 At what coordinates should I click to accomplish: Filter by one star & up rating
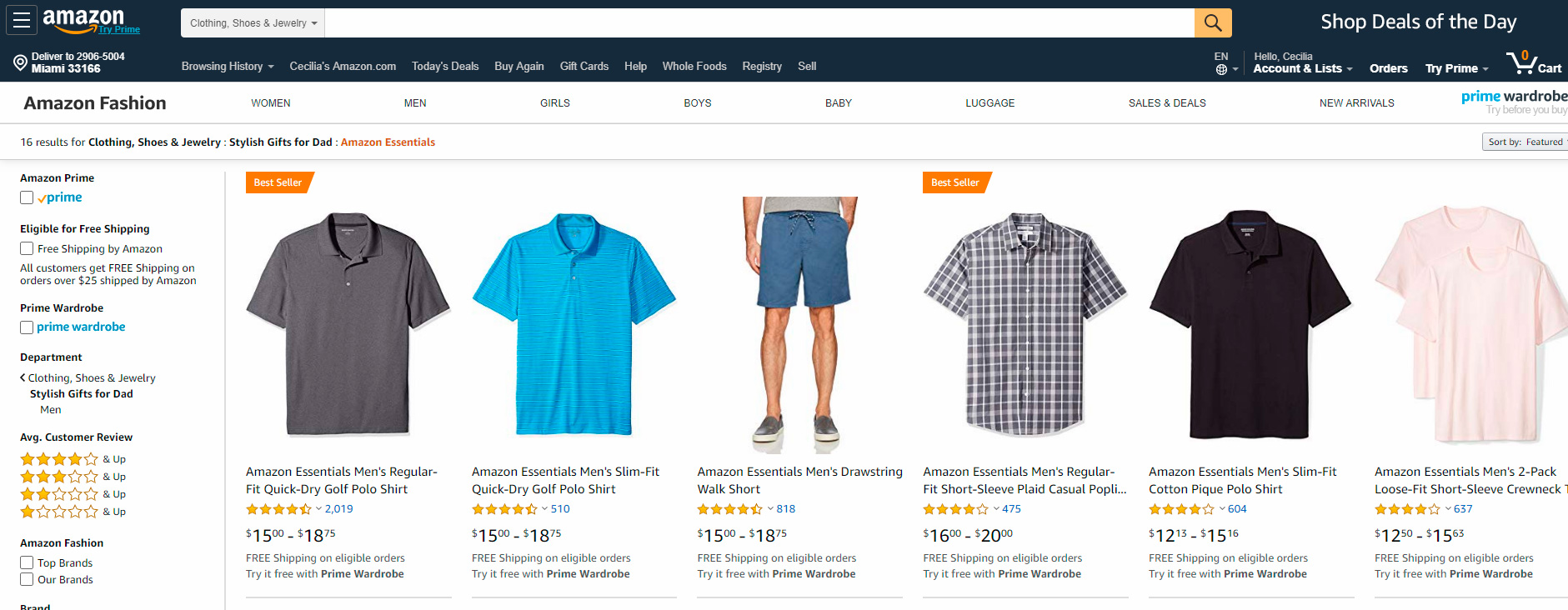tap(73, 512)
